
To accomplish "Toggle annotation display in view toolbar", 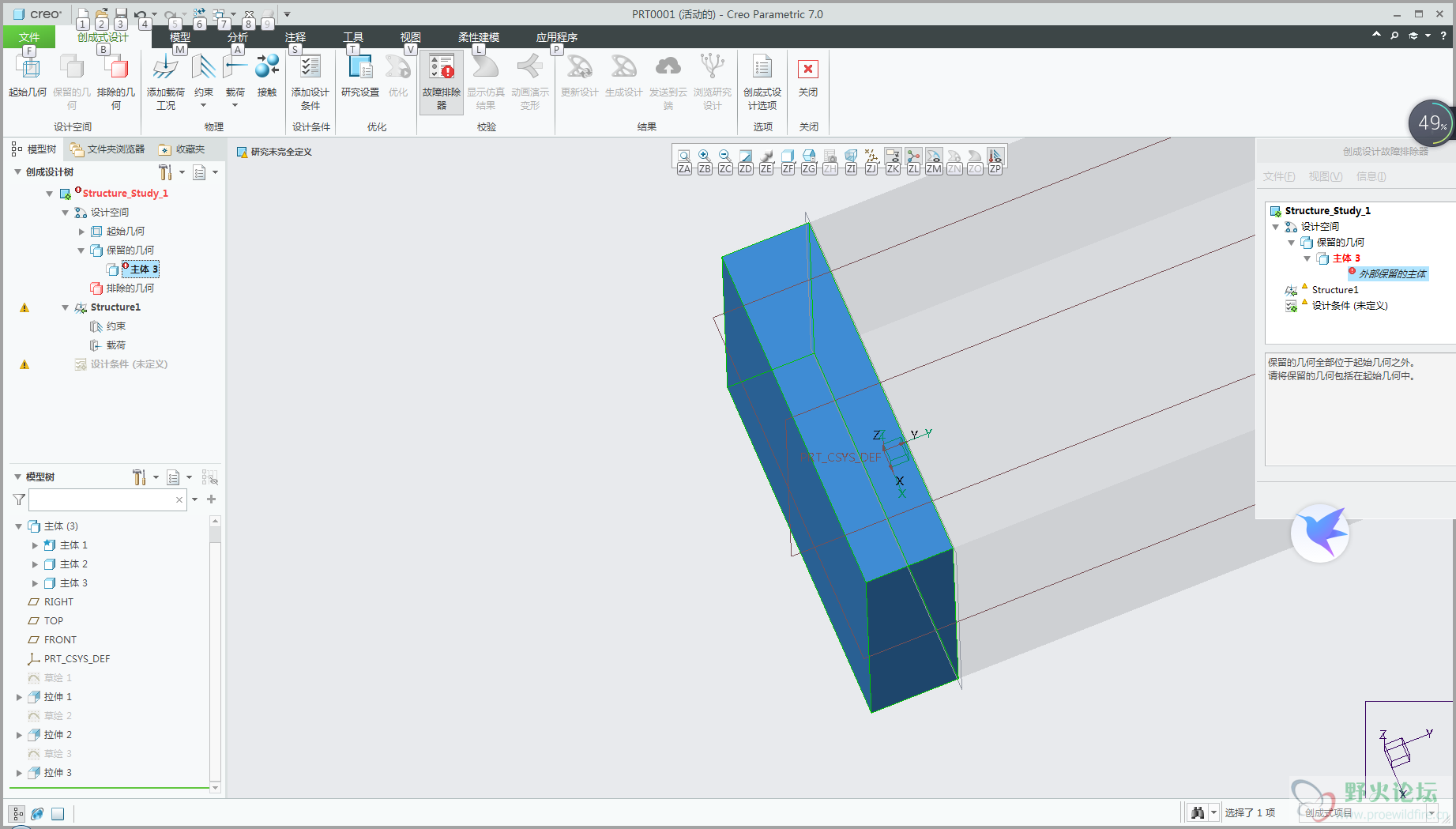I will 893,156.
